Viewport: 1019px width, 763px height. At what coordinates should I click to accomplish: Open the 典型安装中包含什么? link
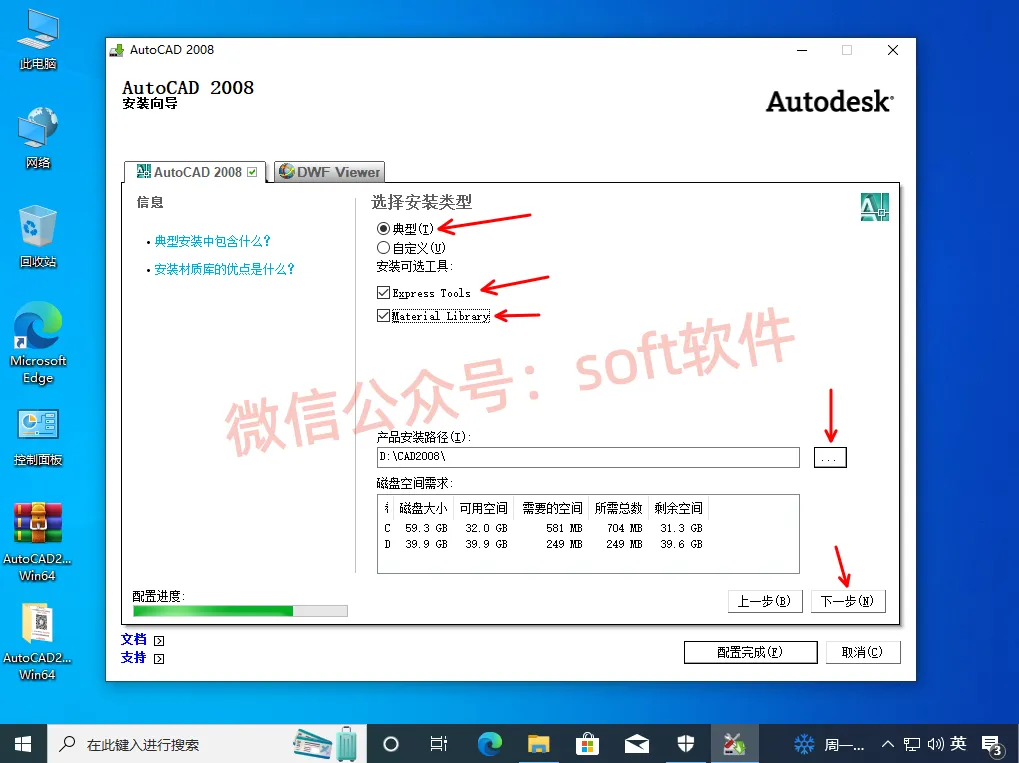click(x=213, y=241)
